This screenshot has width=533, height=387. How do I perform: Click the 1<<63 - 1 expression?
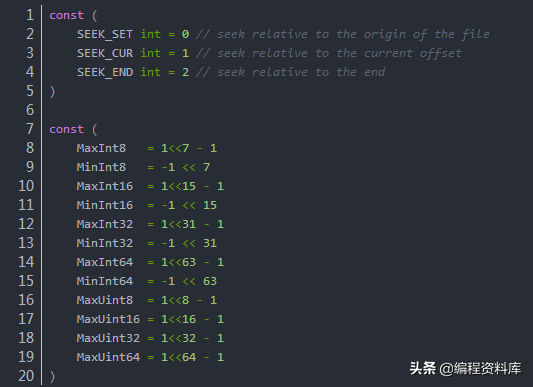[192, 262]
